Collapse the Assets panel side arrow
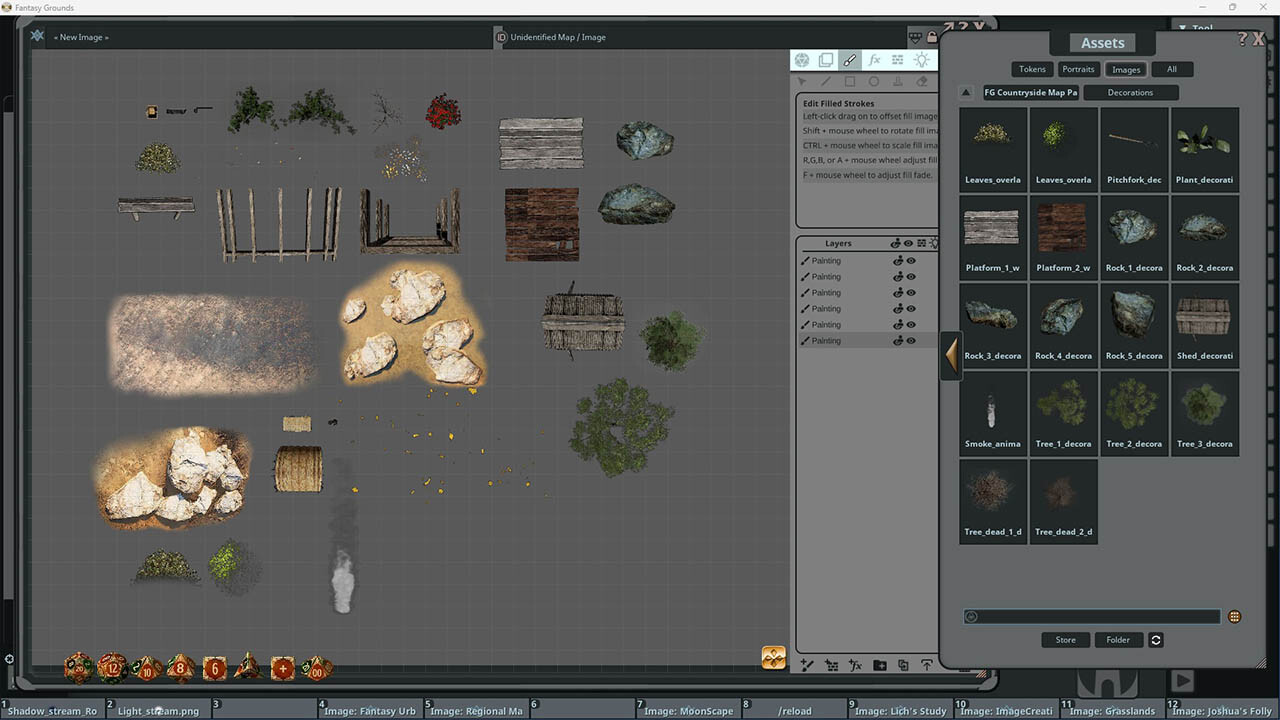Screen dimensions: 1280x720 (x=951, y=356)
